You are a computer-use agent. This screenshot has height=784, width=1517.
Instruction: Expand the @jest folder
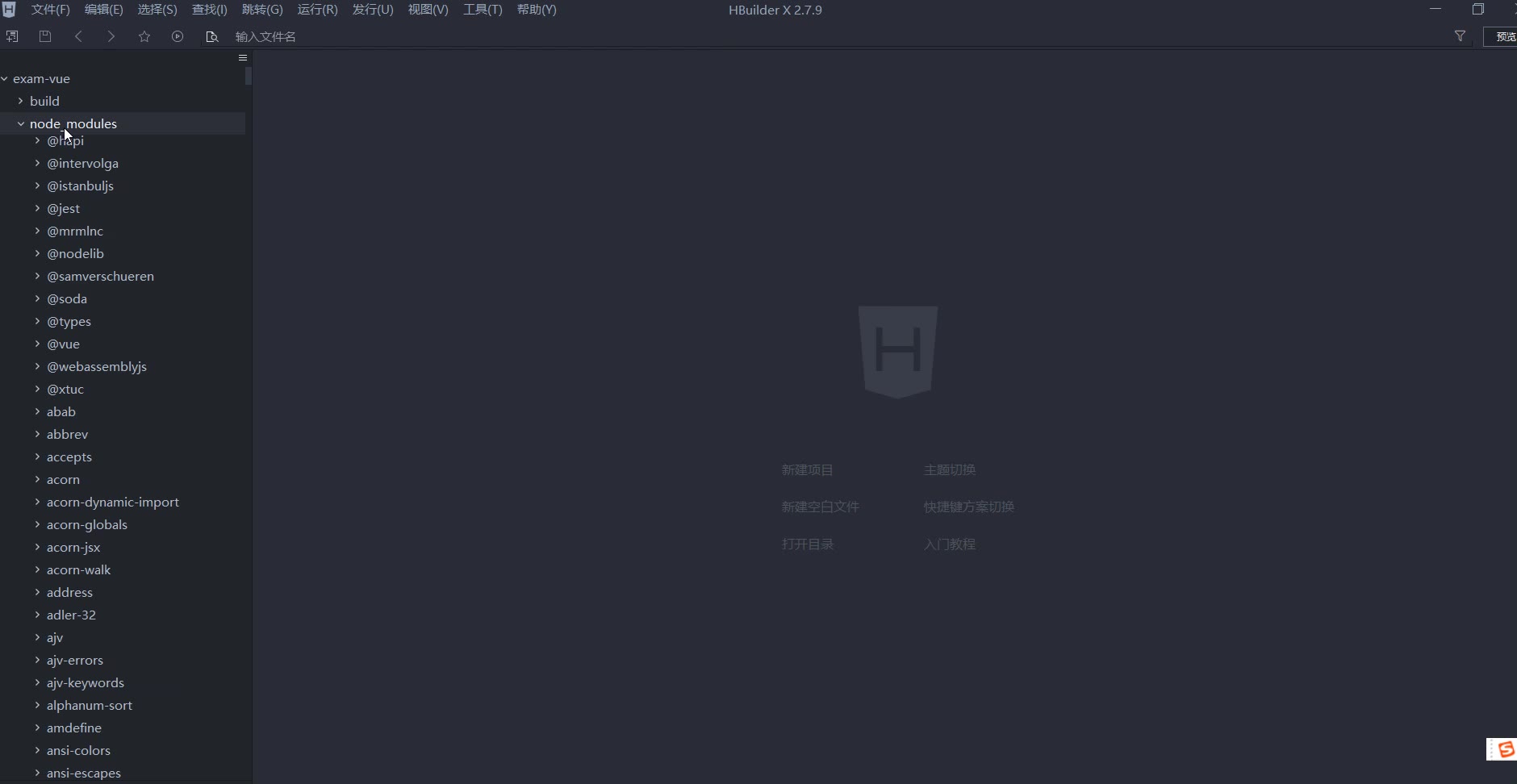point(38,208)
